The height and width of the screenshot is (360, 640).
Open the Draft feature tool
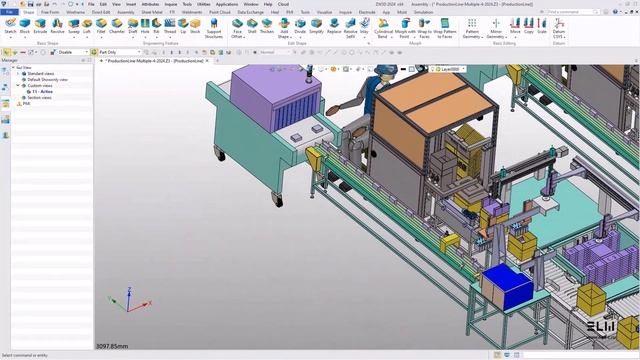click(x=133, y=26)
